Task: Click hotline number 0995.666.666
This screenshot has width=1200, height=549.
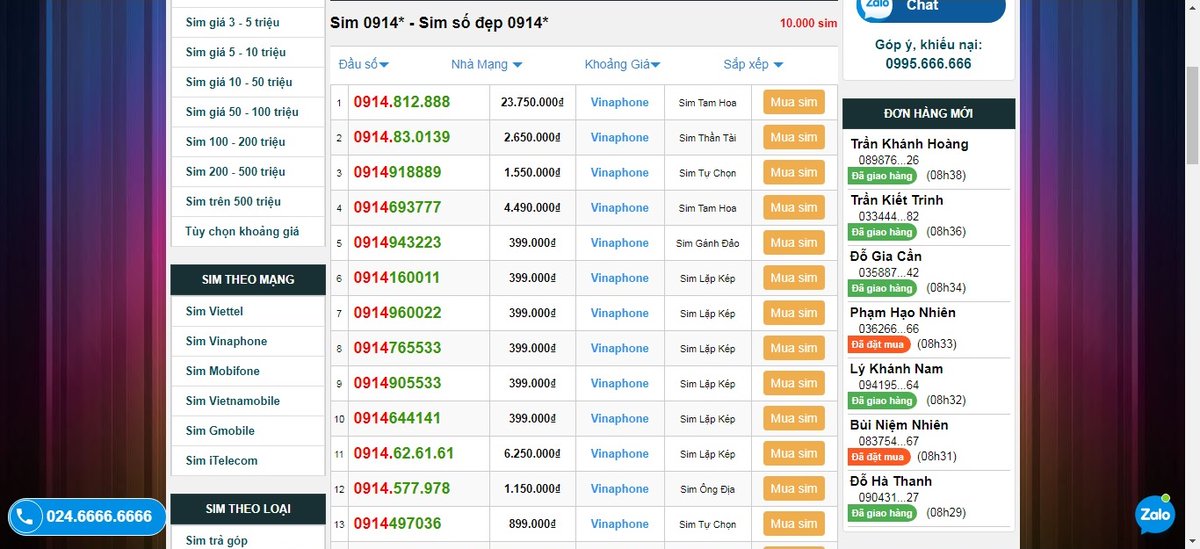Action: (x=928, y=63)
